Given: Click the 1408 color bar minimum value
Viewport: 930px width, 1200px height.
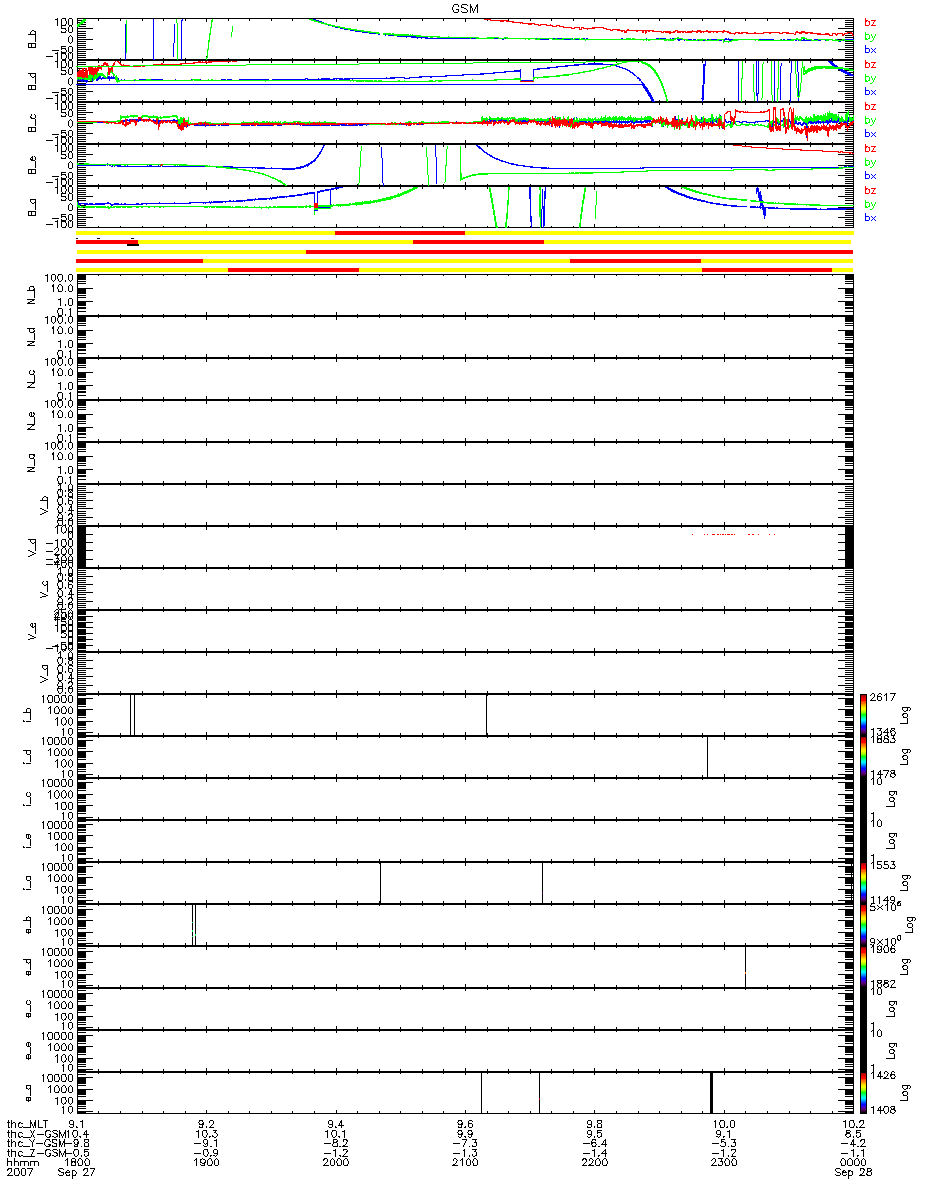Looking at the screenshot, I should point(881,1109).
